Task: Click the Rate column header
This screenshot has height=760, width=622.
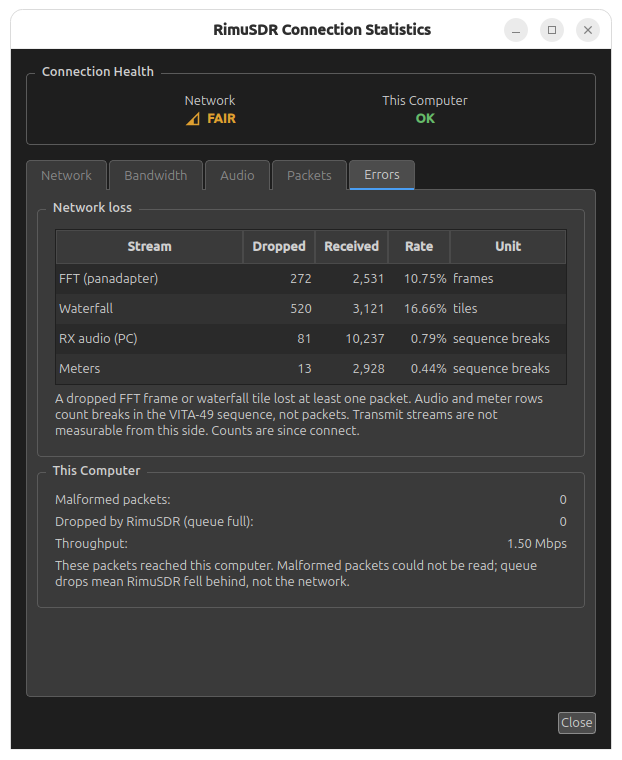Action: pyautogui.click(x=419, y=246)
